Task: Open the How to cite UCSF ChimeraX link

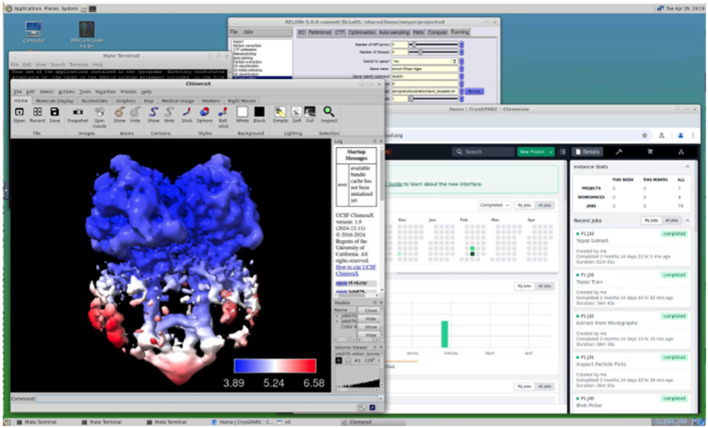Action: click(x=356, y=270)
